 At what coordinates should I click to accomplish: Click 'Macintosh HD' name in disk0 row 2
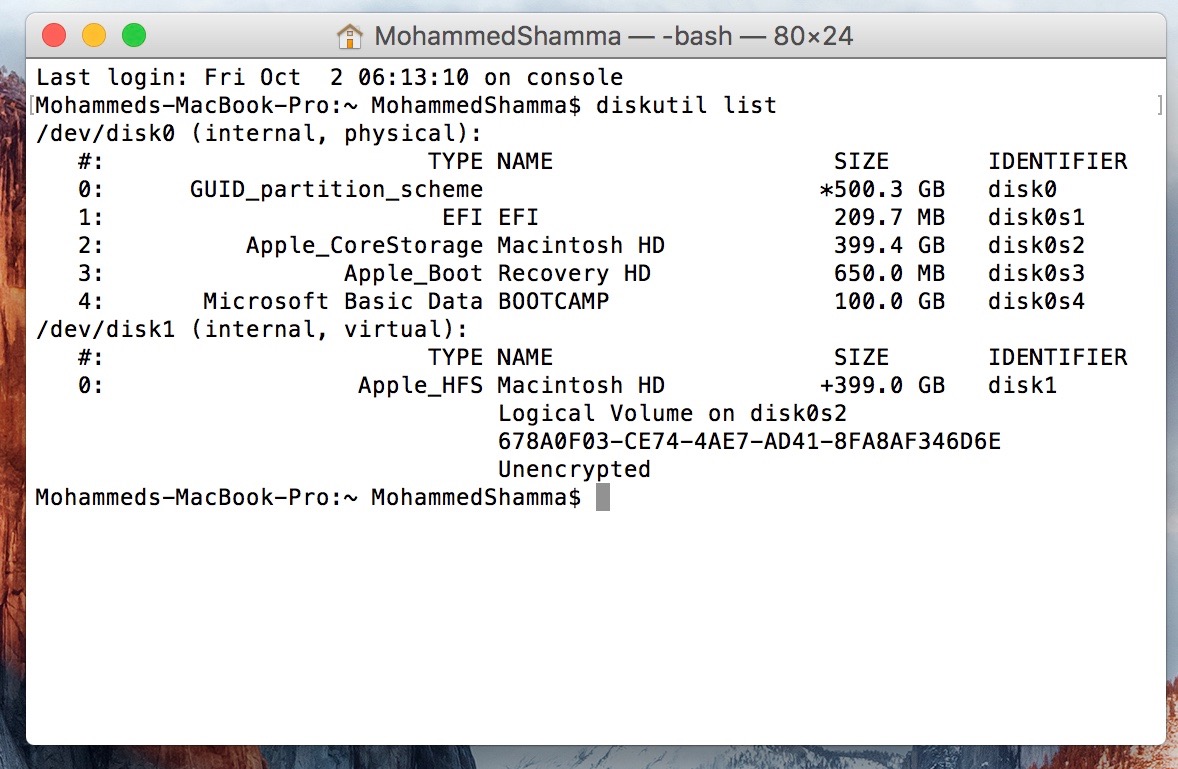581,246
